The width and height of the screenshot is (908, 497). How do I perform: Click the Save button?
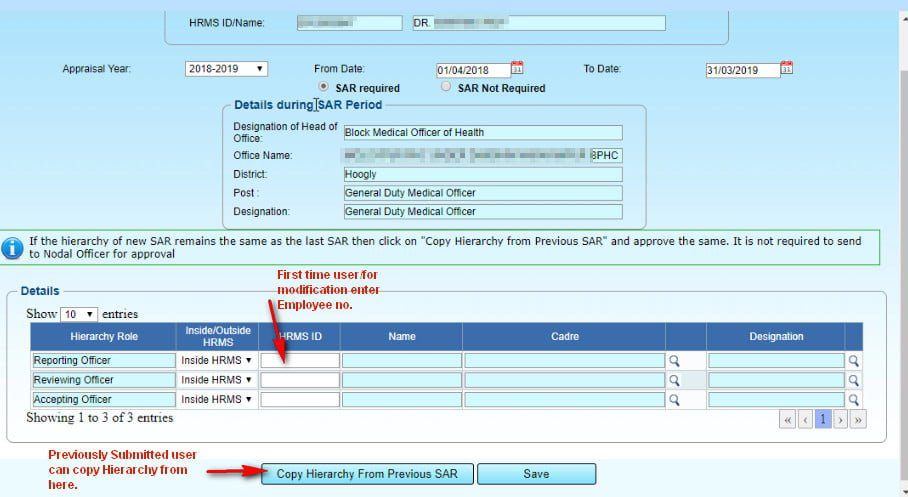(x=536, y=474)
